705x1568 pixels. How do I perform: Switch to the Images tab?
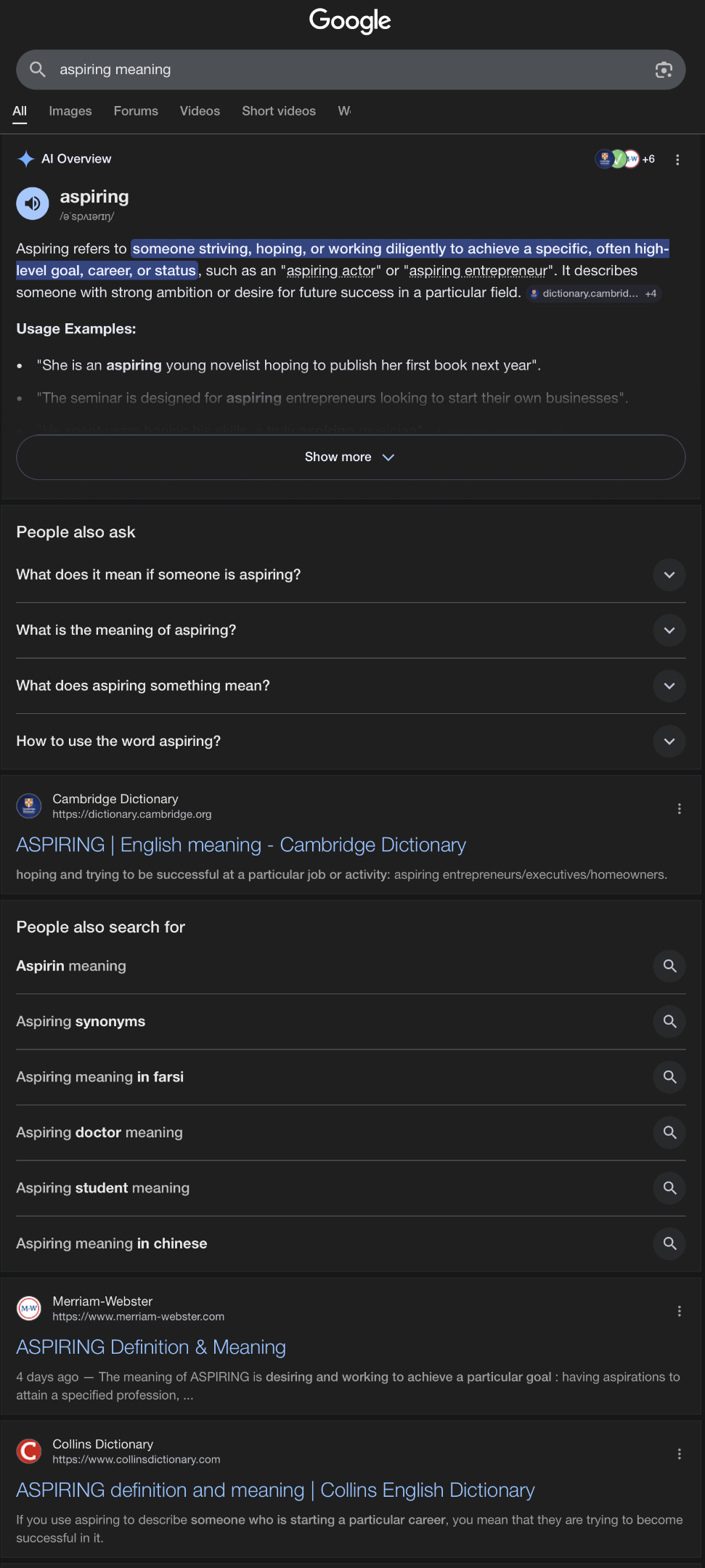pos(70,111)
